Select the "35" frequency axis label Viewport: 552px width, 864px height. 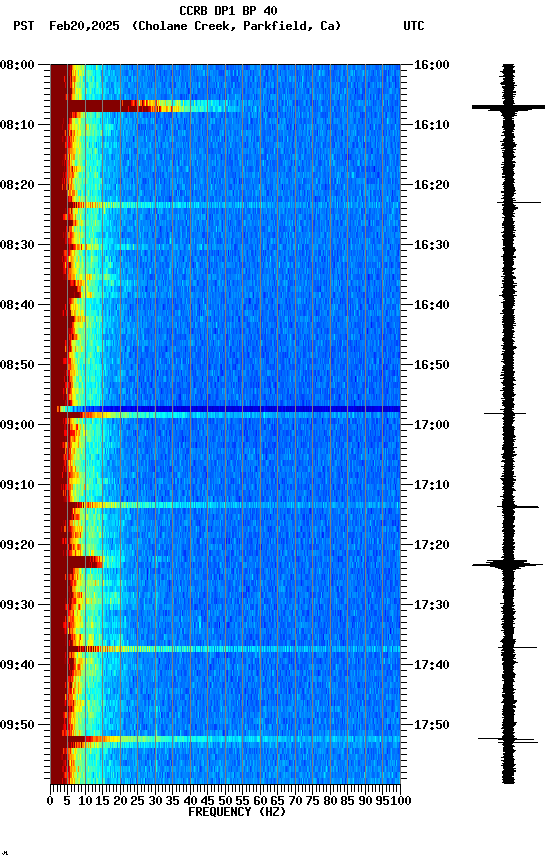172,801
